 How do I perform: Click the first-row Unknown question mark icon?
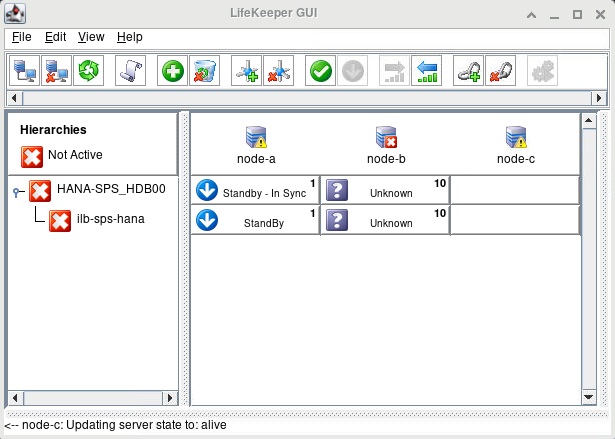pyautogui.click(x=337, y=190)
